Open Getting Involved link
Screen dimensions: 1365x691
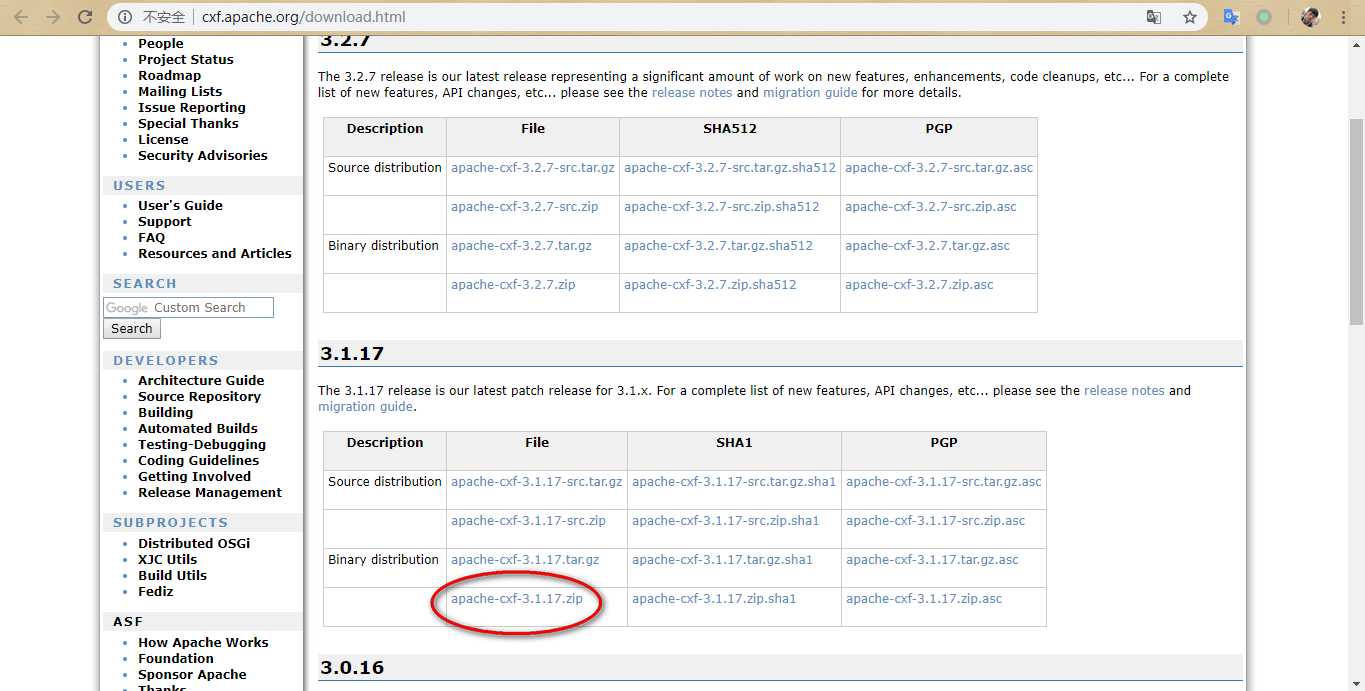pos(194,476)
